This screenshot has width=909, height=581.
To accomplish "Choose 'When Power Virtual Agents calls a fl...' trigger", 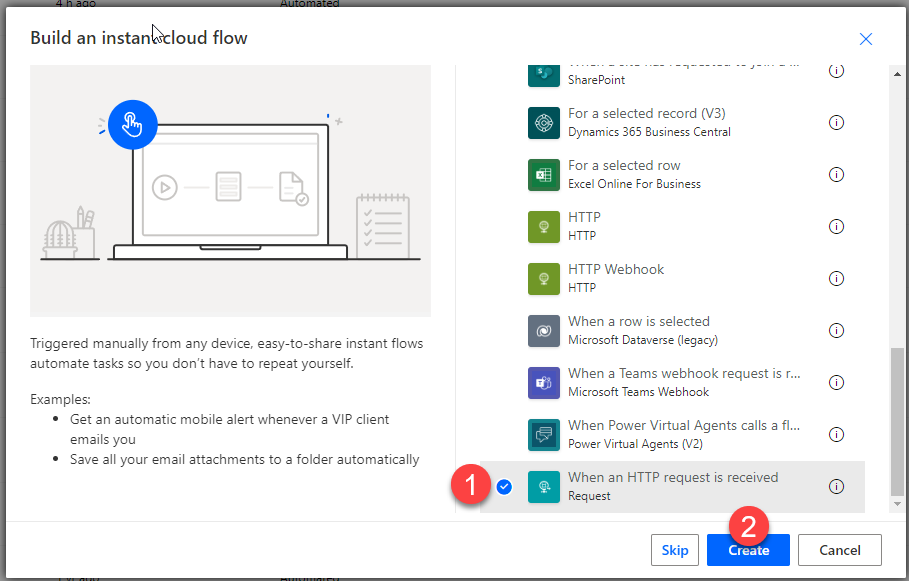I will pyautogui.click(x=684, y=426).
